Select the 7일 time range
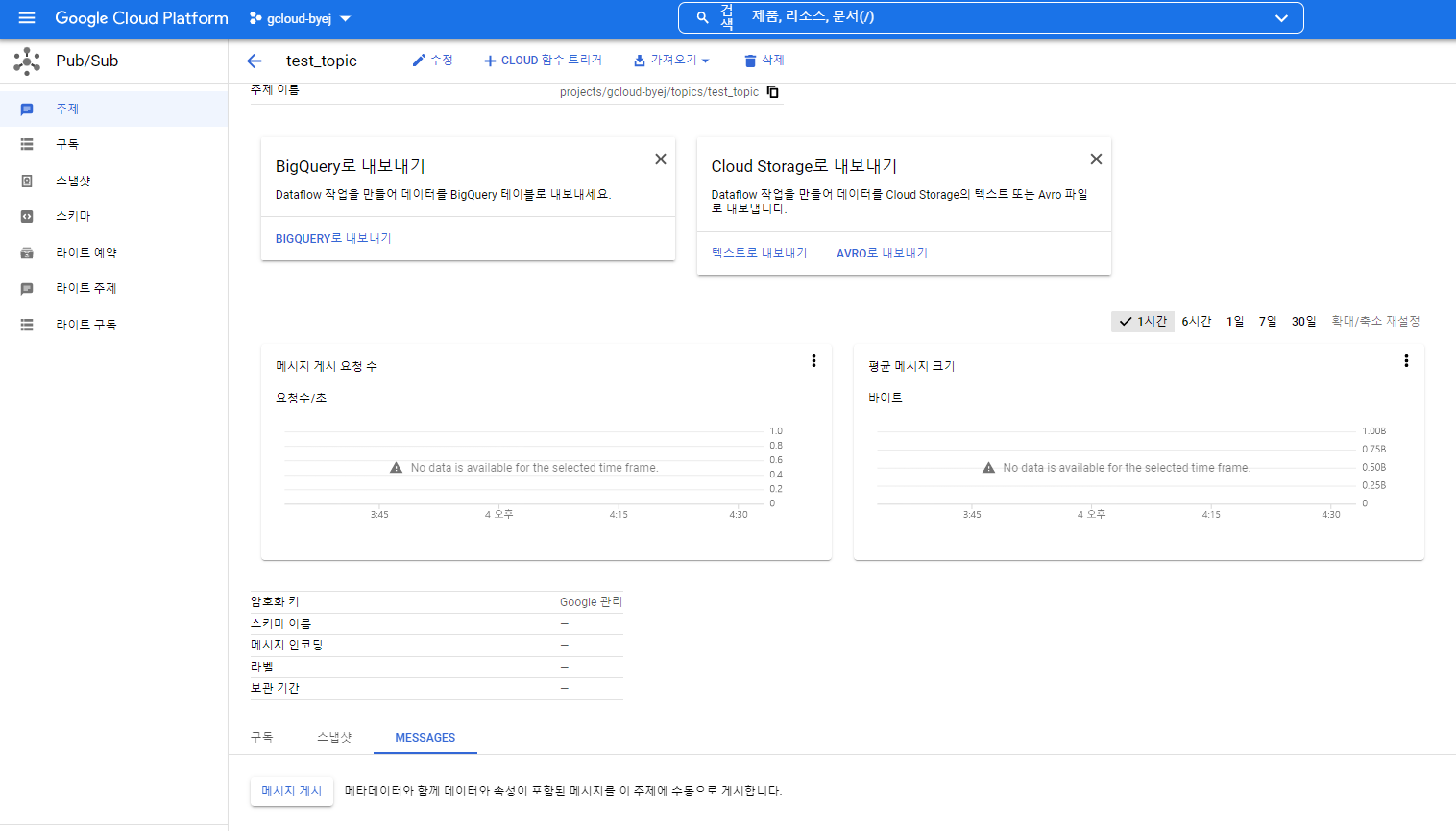Viewport: 1456px width, 831px height. pyautogui.click(x=1268, y=322)
